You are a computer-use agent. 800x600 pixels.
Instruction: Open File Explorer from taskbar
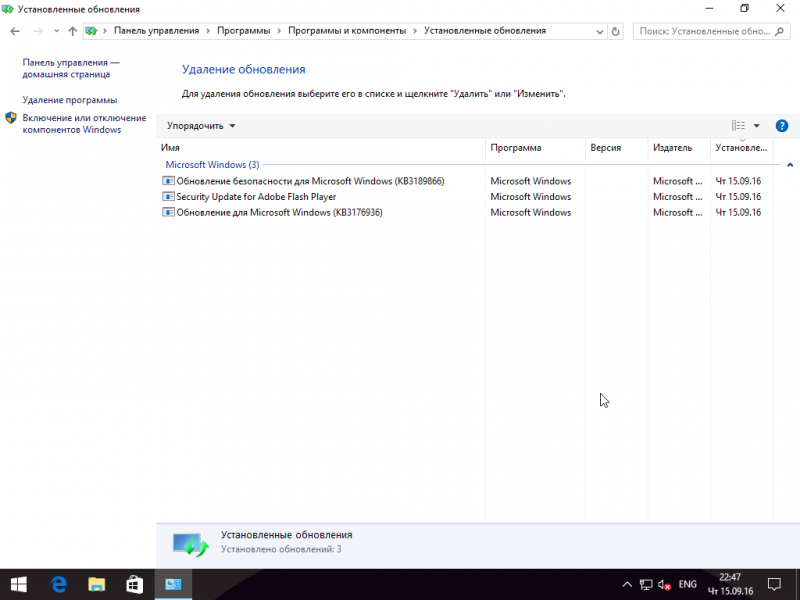(96, 585)
